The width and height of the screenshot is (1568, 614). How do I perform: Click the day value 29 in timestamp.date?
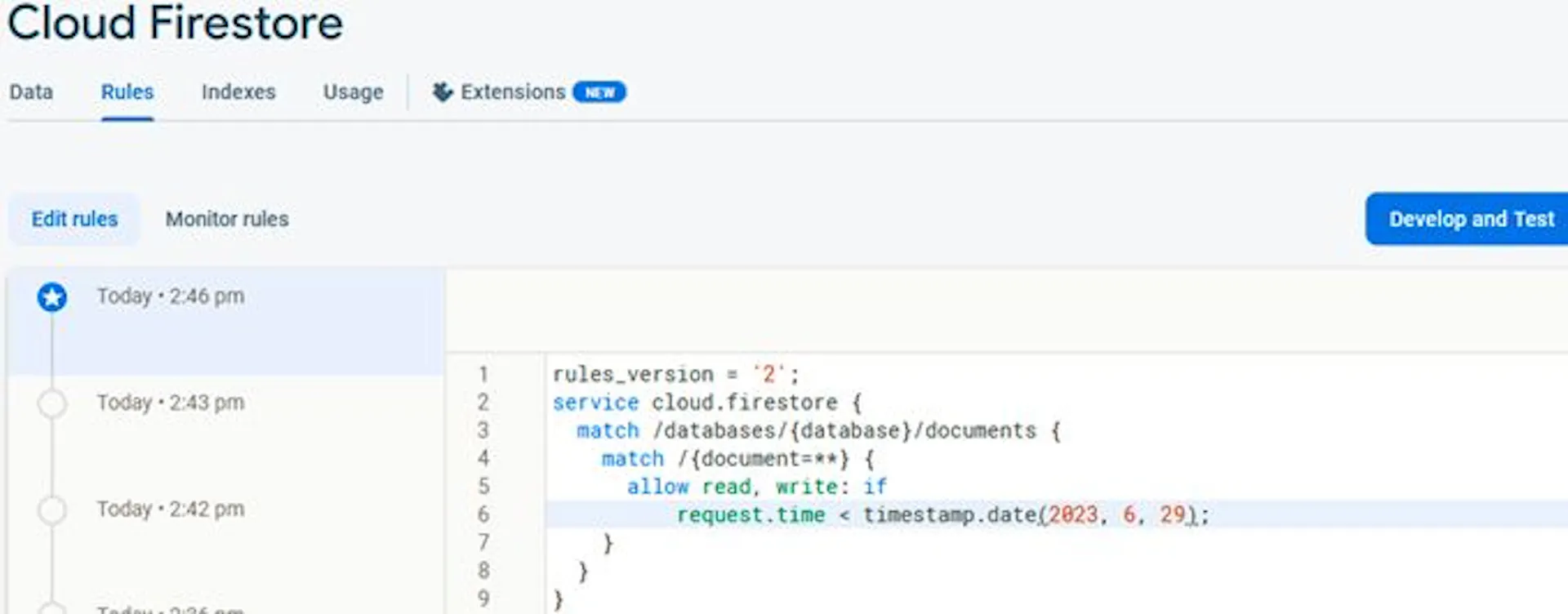(1173, 515)
